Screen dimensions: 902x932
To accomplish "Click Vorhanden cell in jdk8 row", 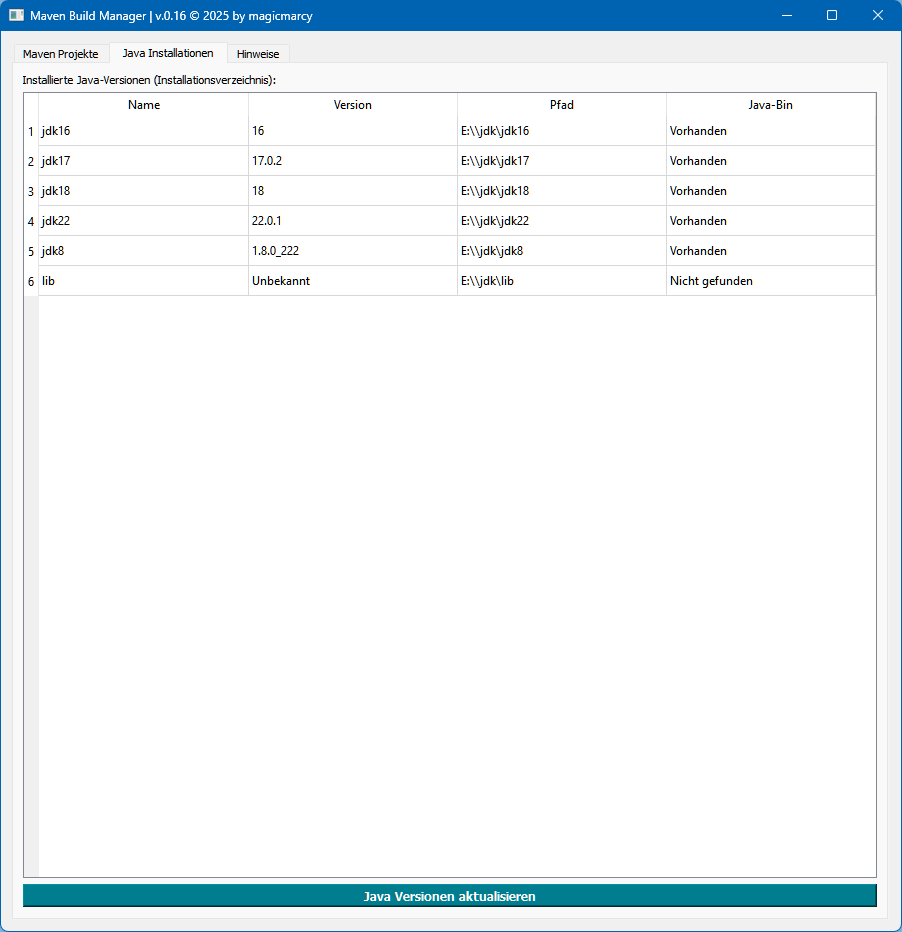I will tap(771, 251).
